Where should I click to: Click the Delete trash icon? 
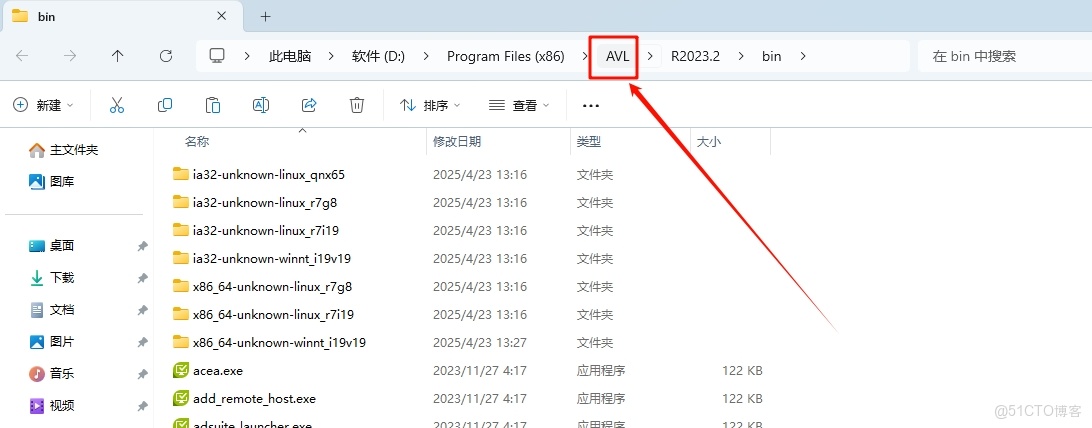pyautogui.click(x=357, y=105)
